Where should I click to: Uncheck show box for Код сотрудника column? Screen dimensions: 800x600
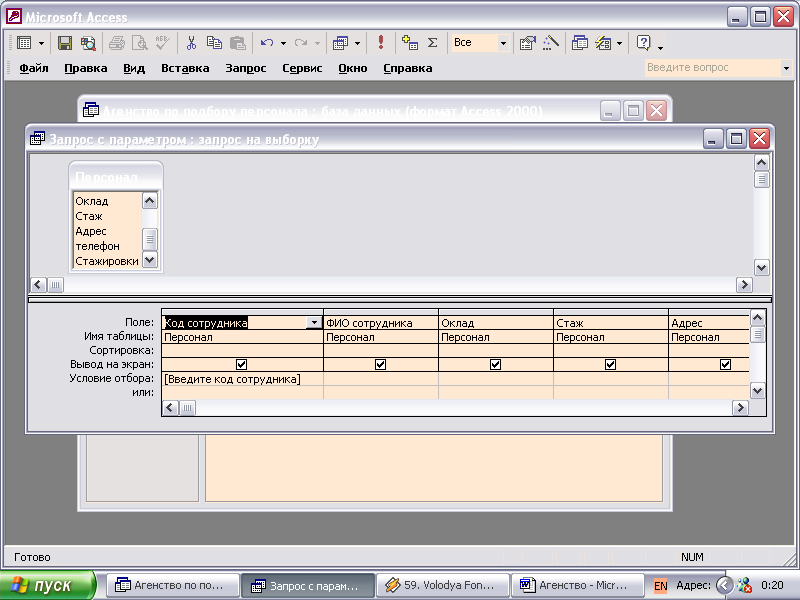coord(241,365)
